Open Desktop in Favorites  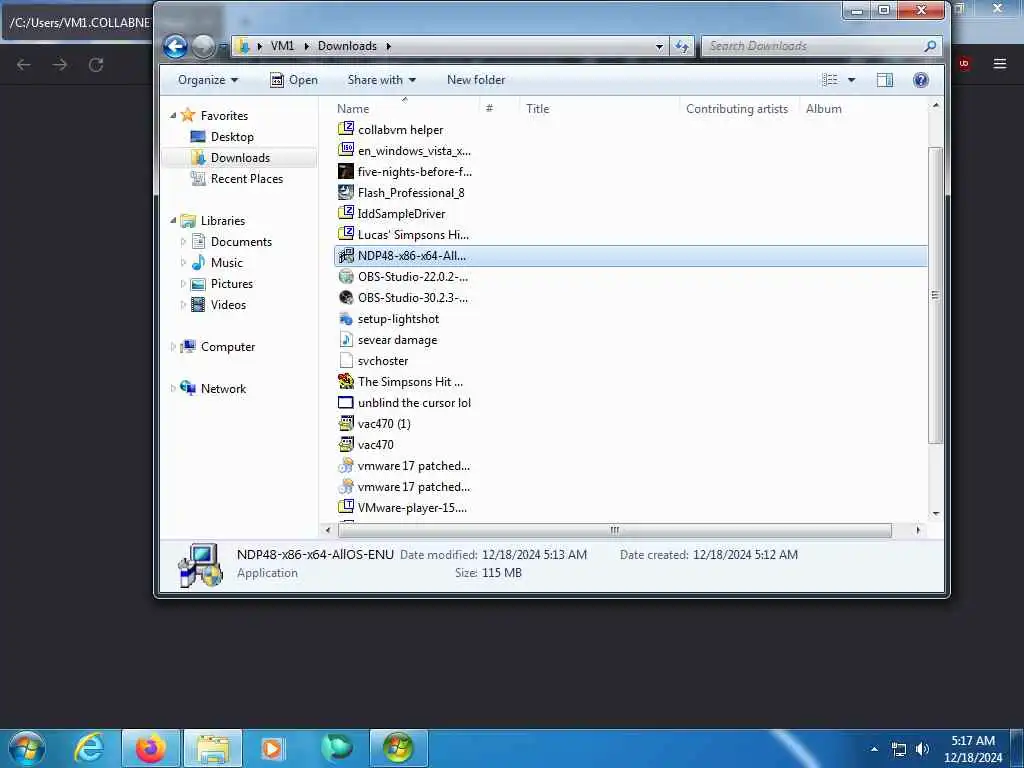point(222,136)
